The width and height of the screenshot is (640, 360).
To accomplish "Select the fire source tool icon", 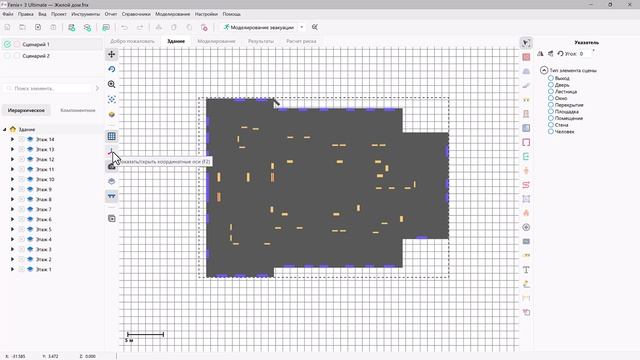I will [x=526, y=213].
